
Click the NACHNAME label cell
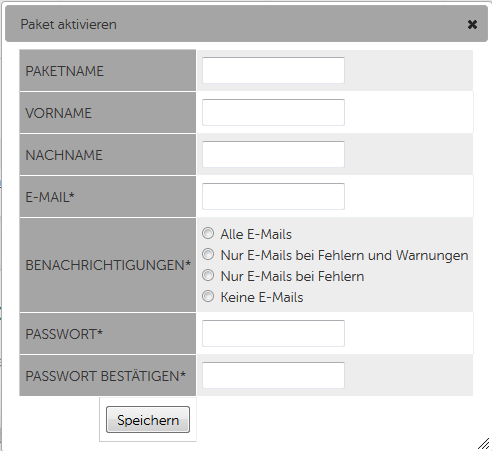(x=108, y=155)
